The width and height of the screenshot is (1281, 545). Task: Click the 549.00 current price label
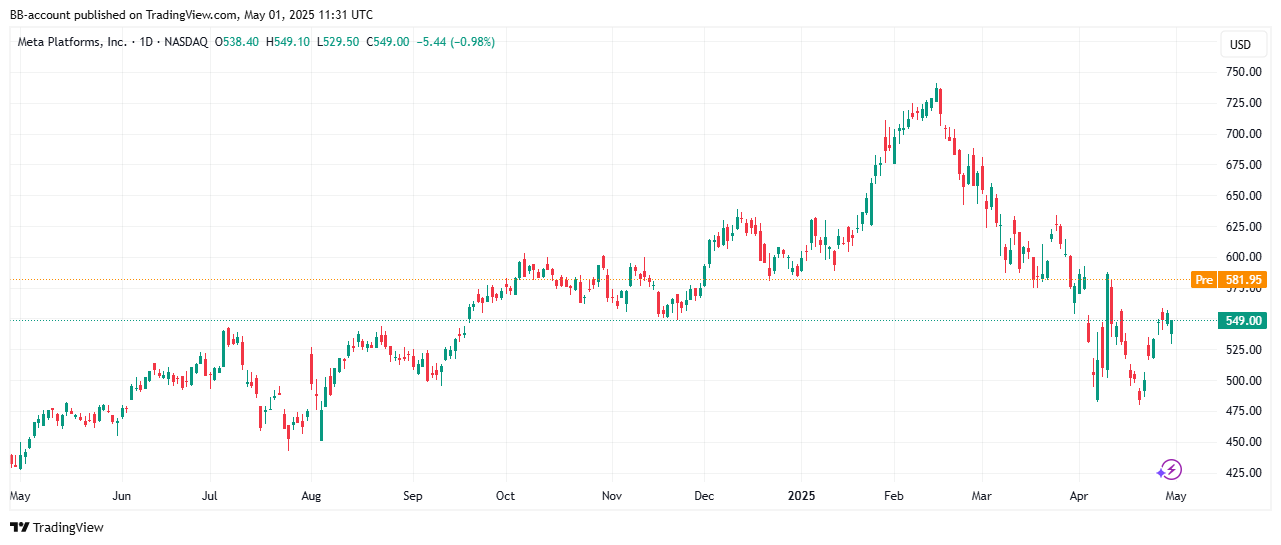click(x=1241, y=321)
